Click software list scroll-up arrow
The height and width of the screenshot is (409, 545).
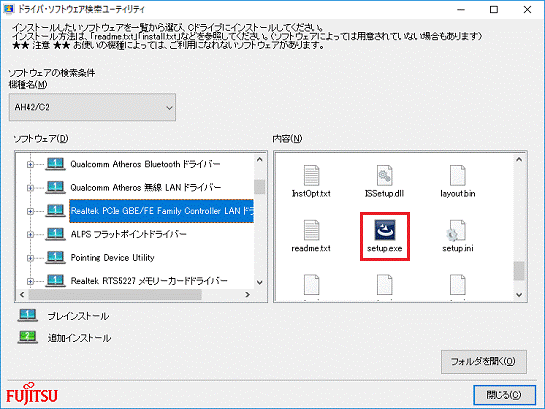coord(259,159)
